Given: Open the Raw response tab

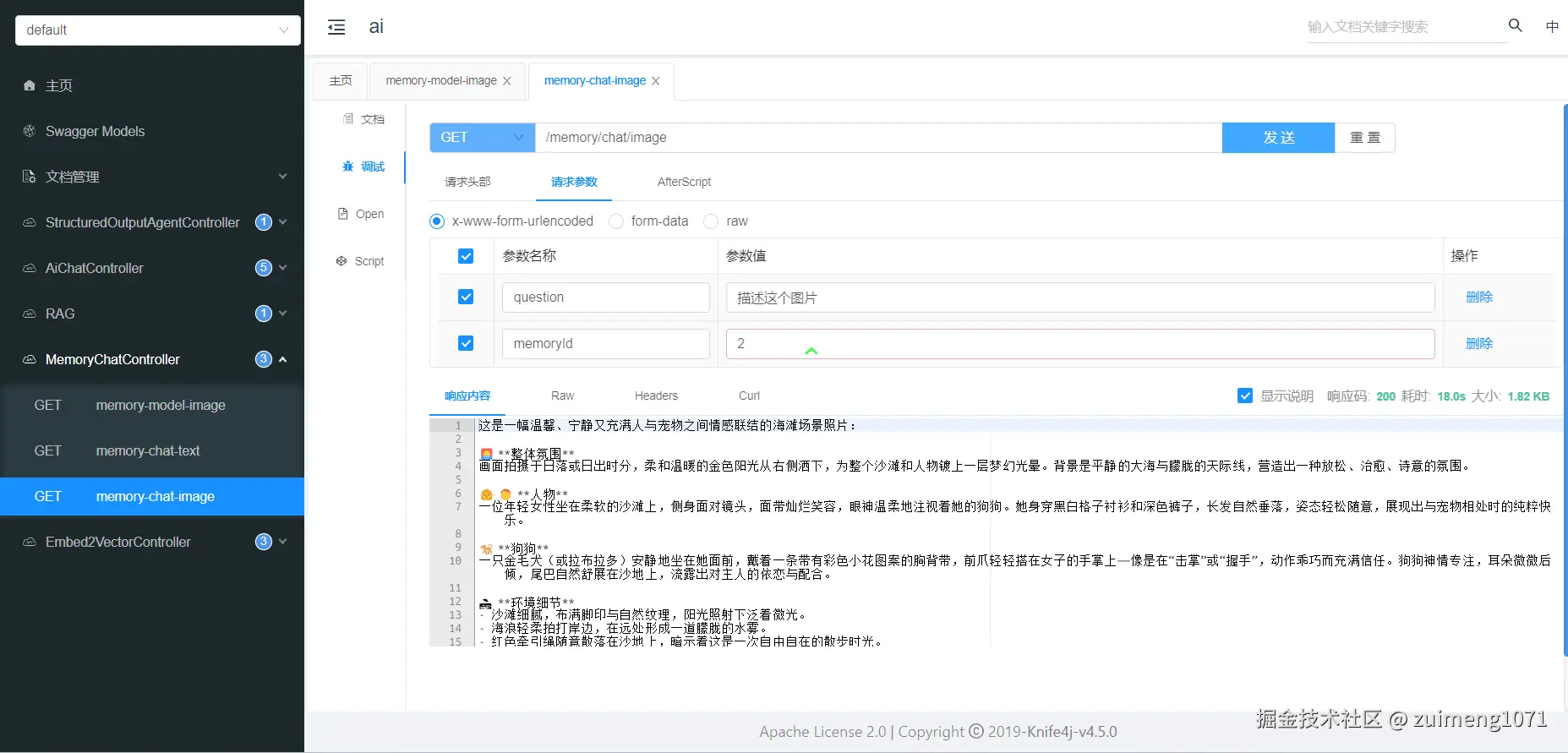Looking at the screenshot, I should pos(562,396).
